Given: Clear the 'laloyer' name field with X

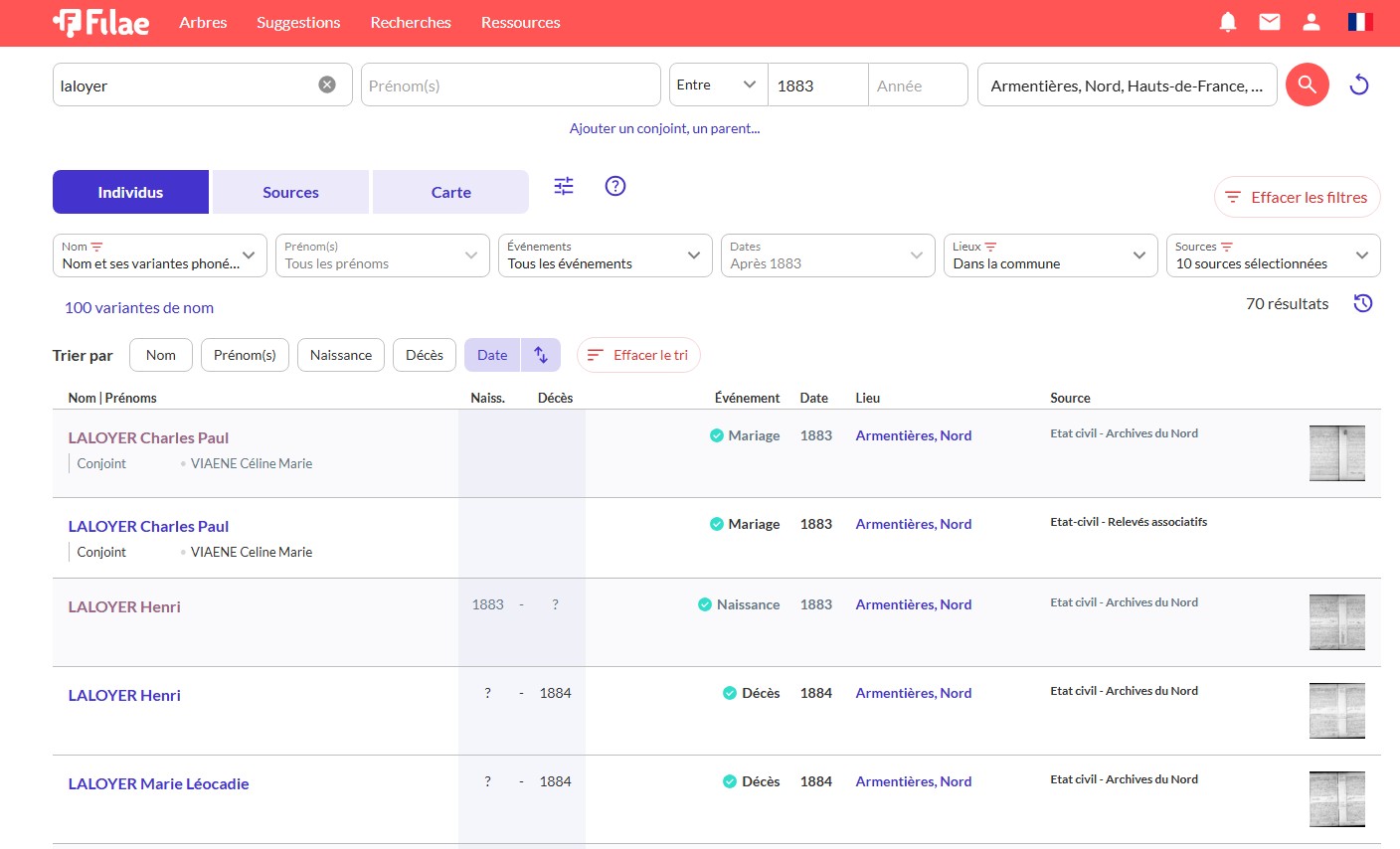Looking at the screenshot, I should tap(327, 85).
